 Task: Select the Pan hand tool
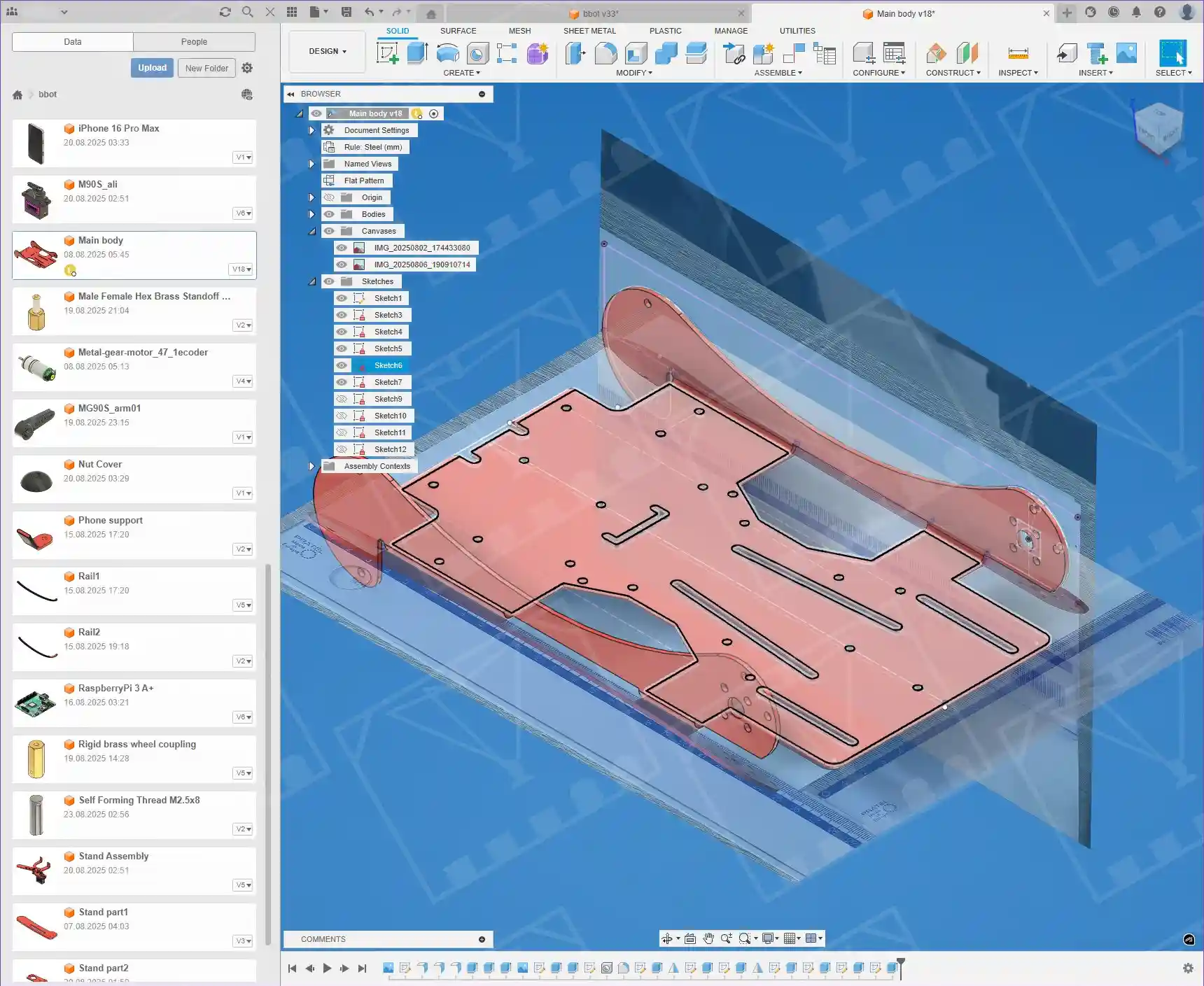click(x=708, y=938)
